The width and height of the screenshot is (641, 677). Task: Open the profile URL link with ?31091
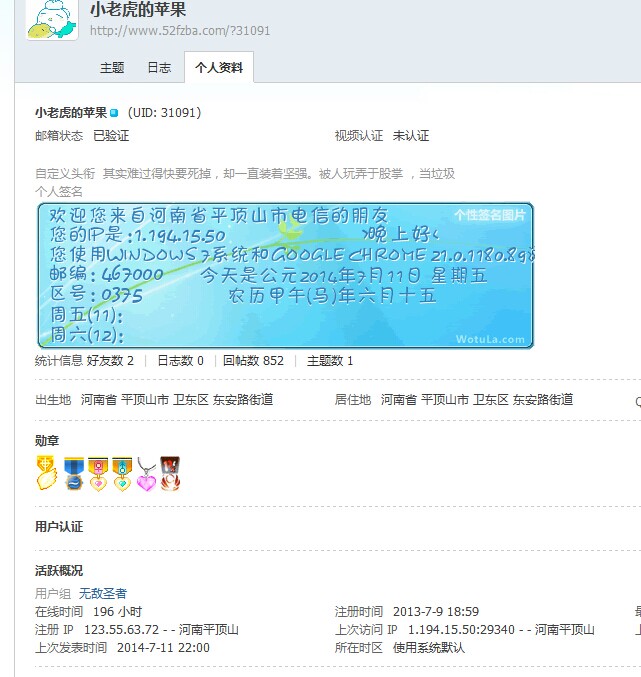[180, 31]
